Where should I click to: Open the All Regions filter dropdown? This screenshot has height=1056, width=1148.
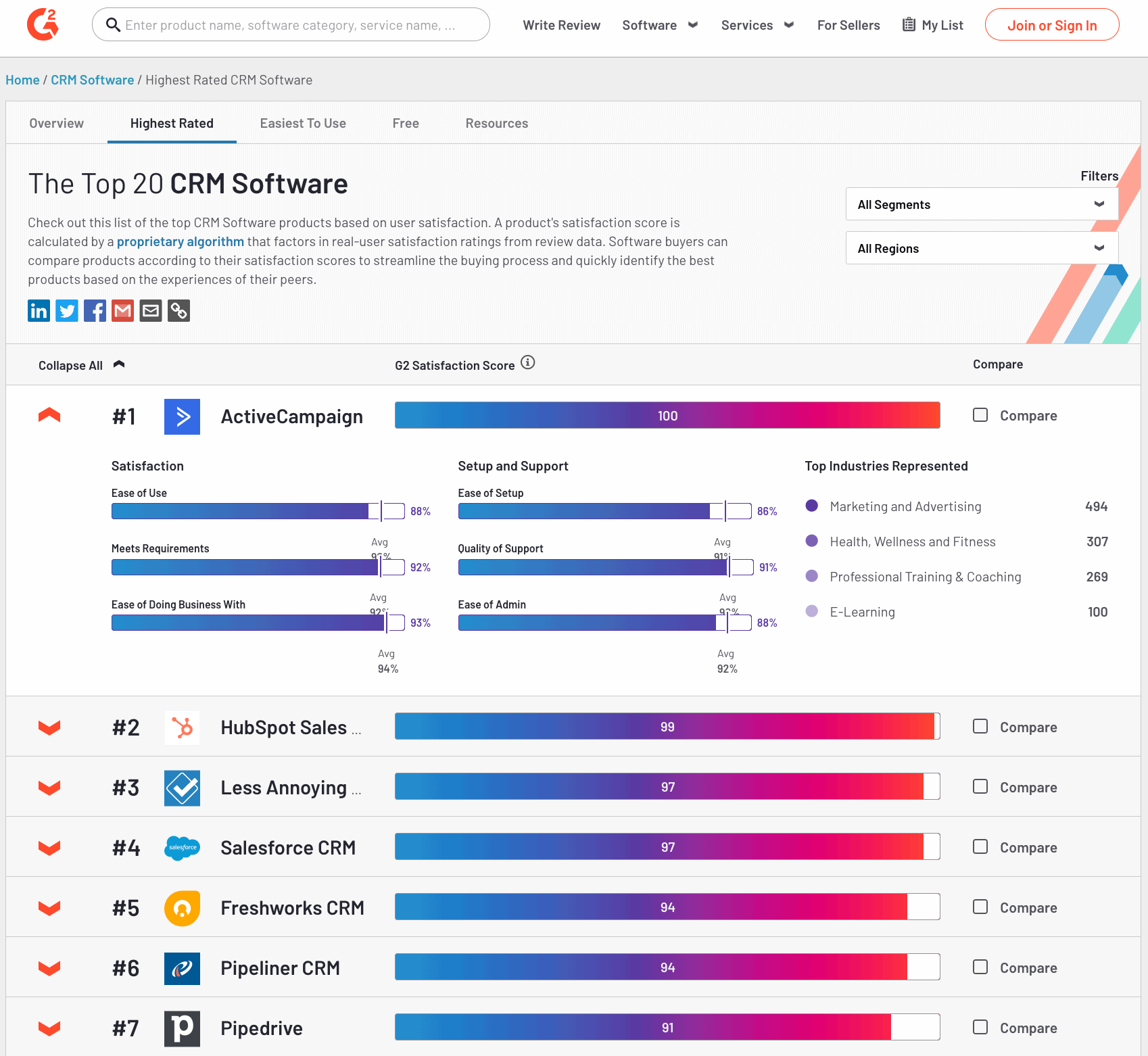click(981, 247)
